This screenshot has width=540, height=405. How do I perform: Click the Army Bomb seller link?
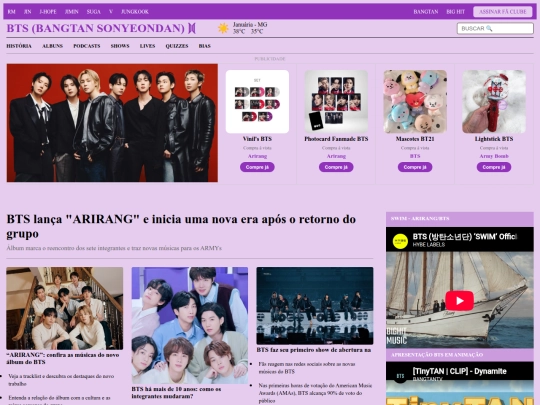[x=494, y=156]
